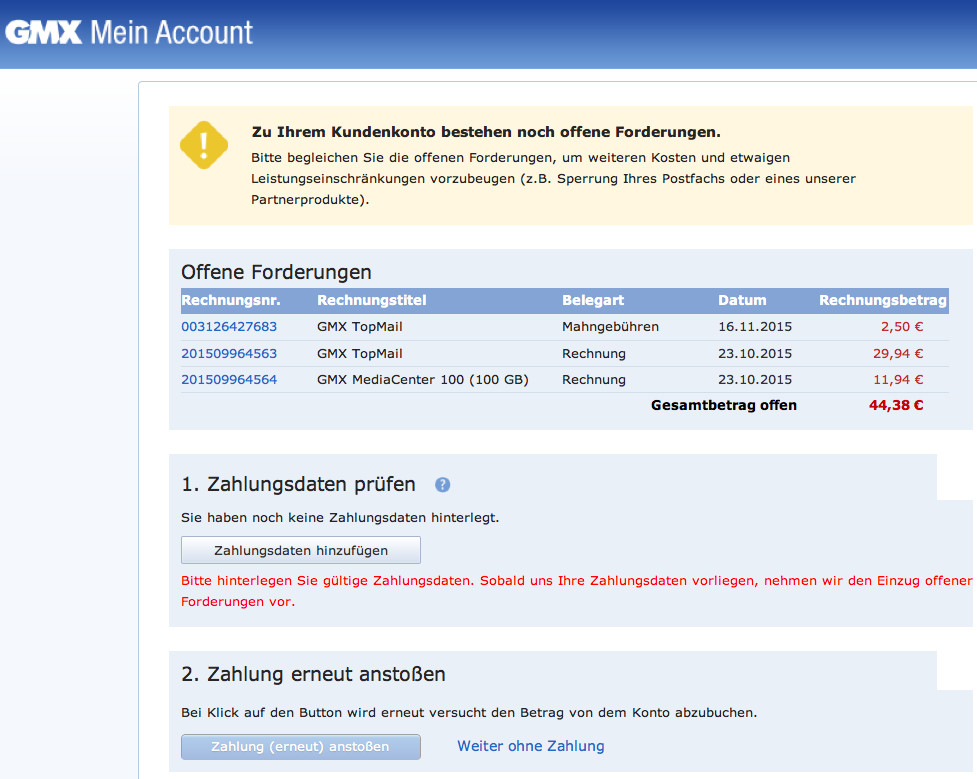Click the GMX logo in header

pyautogui.click(x=44, y=32)
